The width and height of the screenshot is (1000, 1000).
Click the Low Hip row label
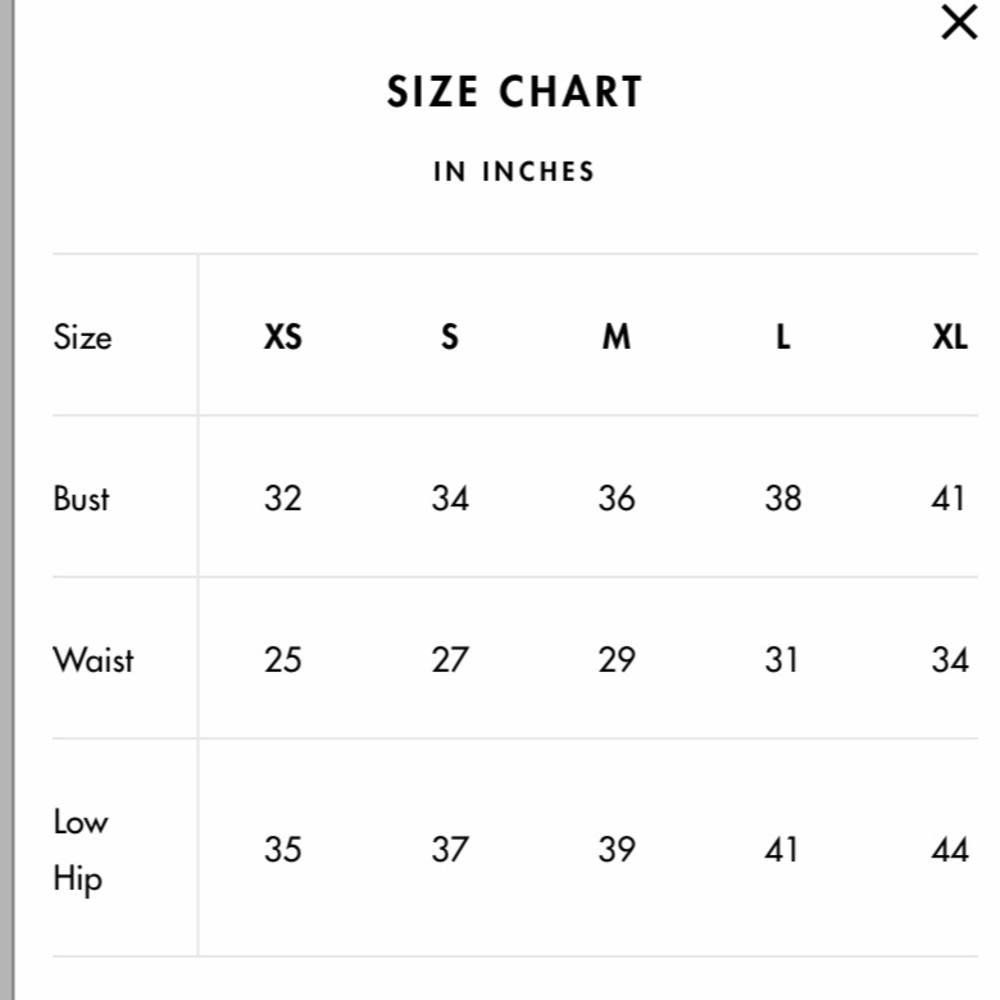click(x=80, y=849)
